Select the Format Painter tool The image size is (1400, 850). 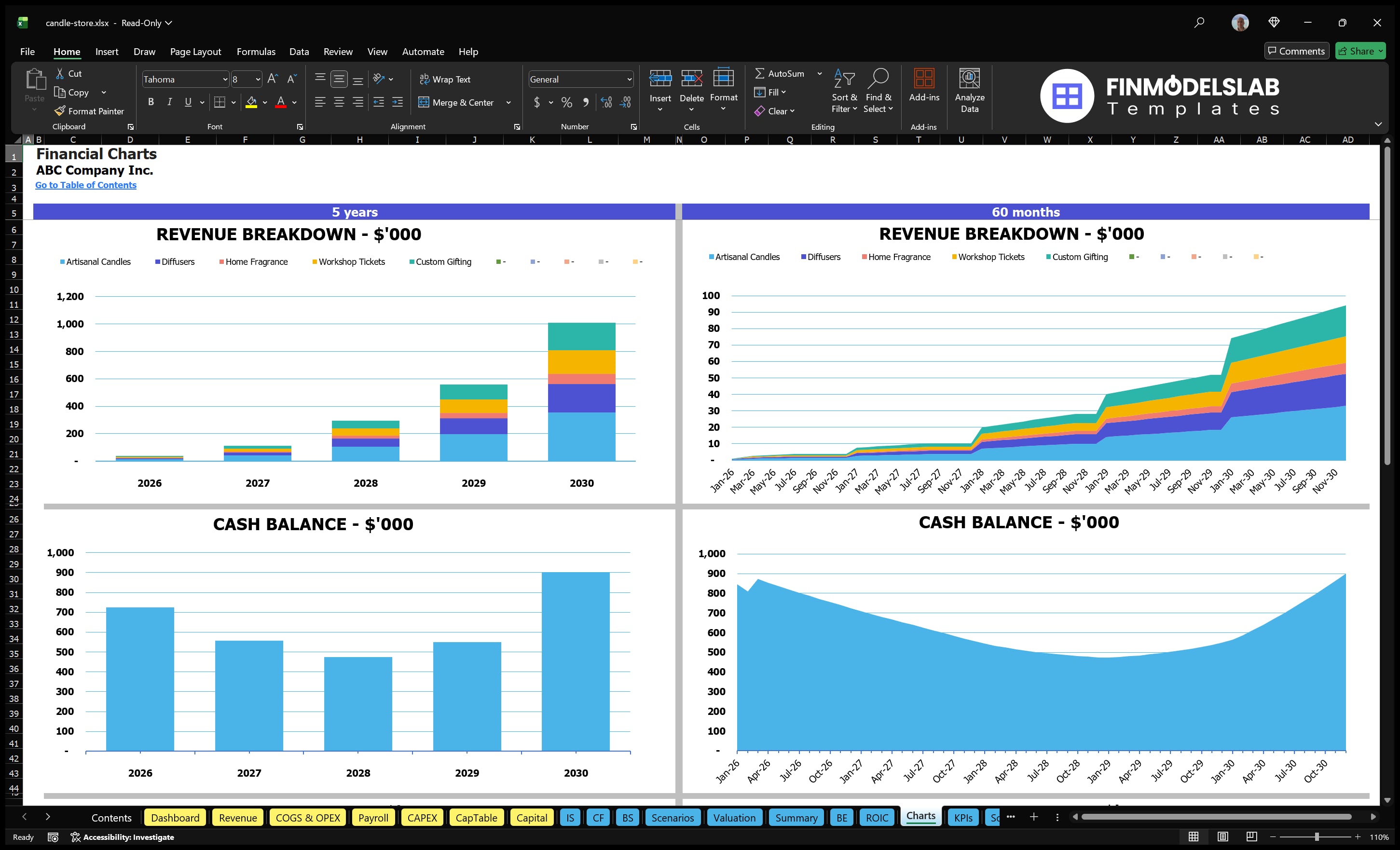coord(89,111)
